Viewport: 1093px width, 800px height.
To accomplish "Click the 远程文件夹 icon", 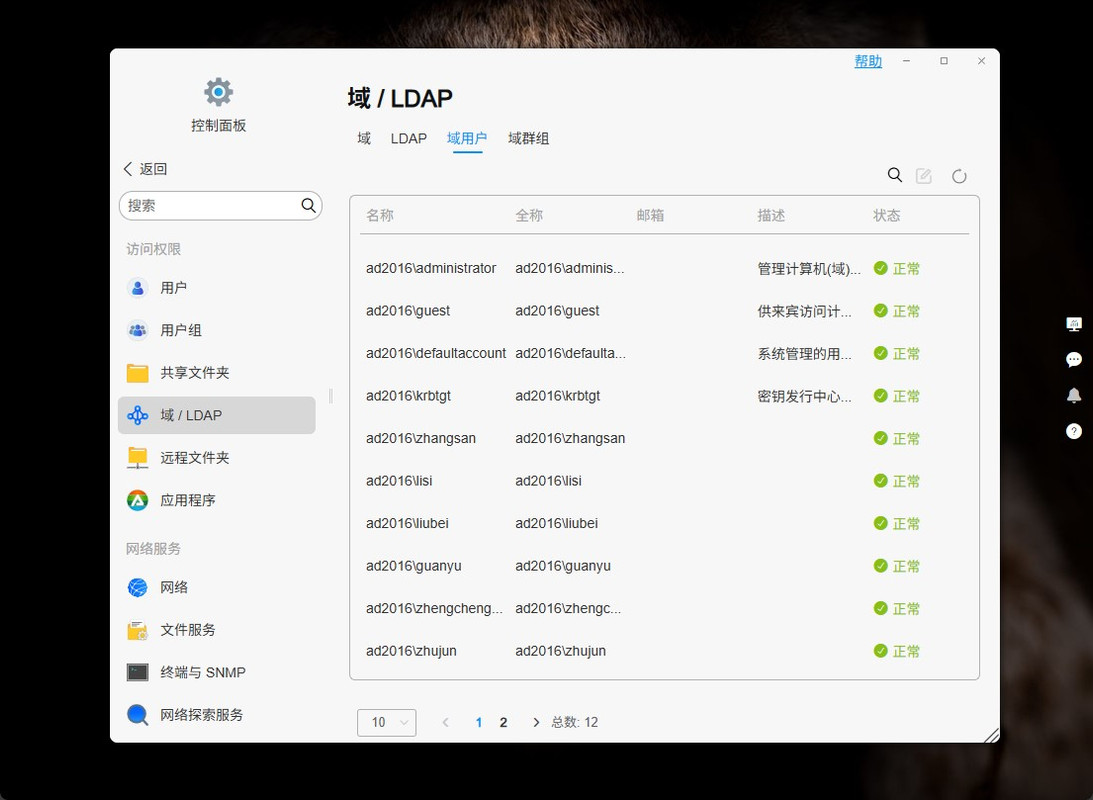I will pyautogui.click(x=137, y=458).
